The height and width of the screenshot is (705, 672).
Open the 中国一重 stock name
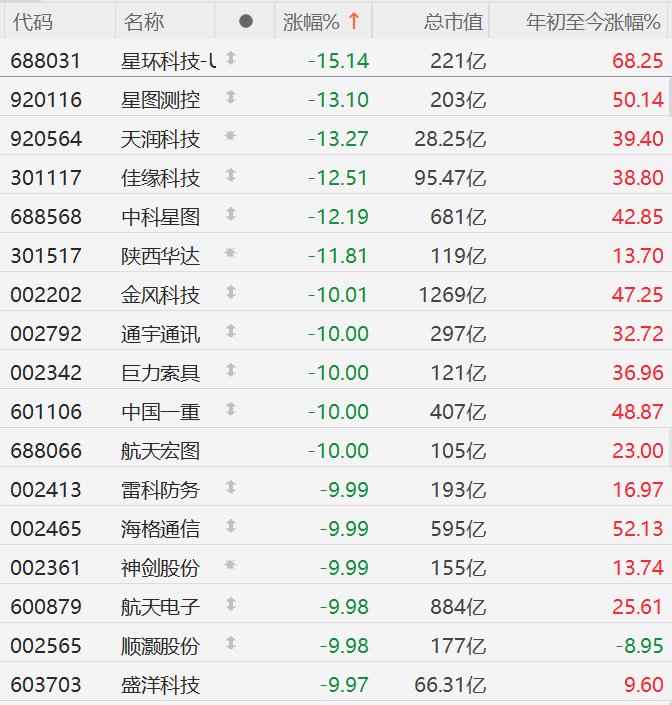tap(160, 412)
